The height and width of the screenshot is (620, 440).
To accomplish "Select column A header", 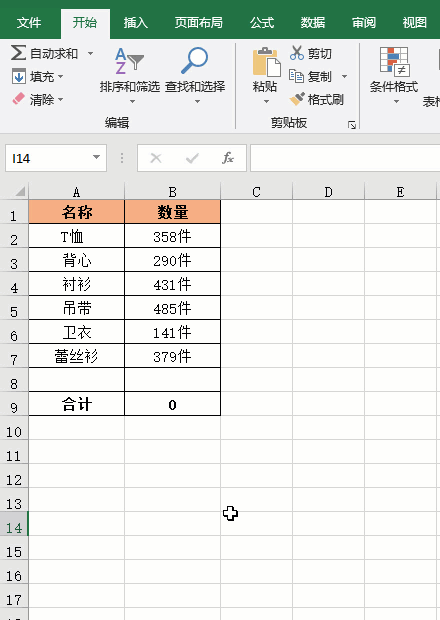I will pyautogui.click(x=76, y=192).
